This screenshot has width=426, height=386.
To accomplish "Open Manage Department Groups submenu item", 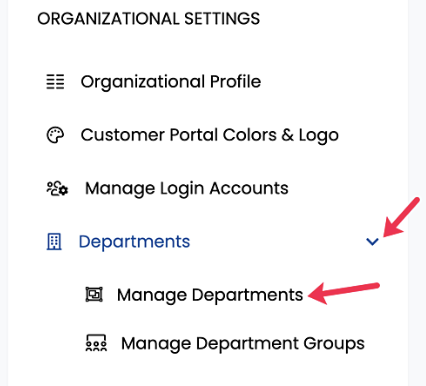I will point(243,344).
